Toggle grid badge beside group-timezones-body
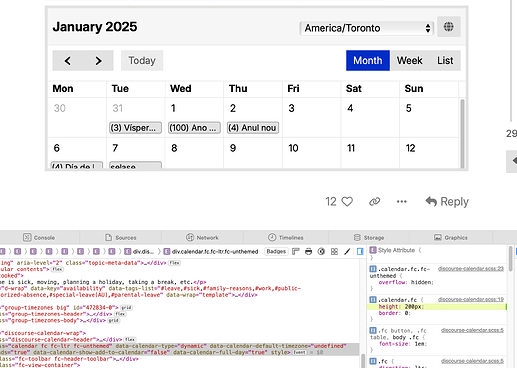 [x=113, y=320]
